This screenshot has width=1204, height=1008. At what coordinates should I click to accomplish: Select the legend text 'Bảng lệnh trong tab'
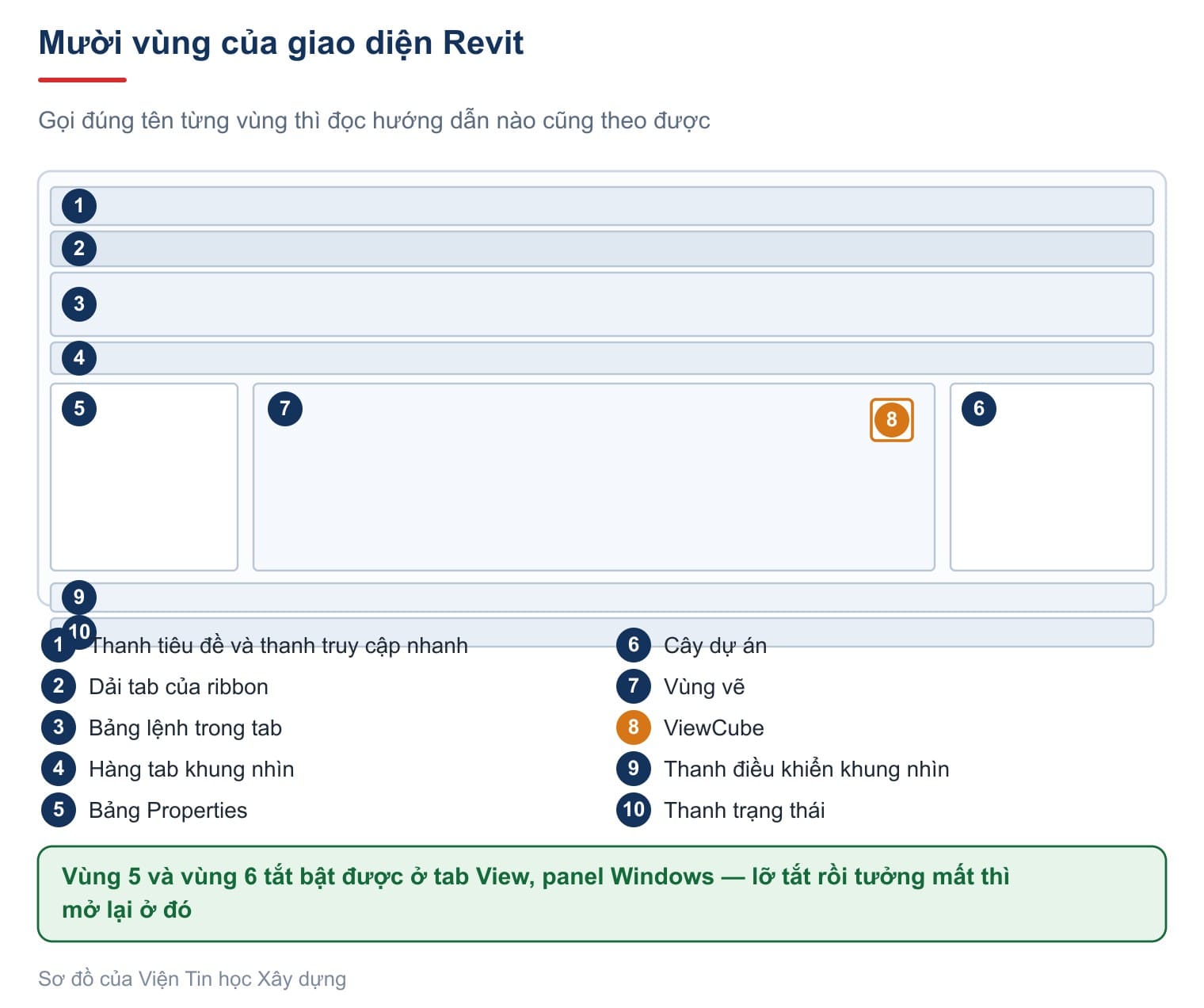(185, 728)
